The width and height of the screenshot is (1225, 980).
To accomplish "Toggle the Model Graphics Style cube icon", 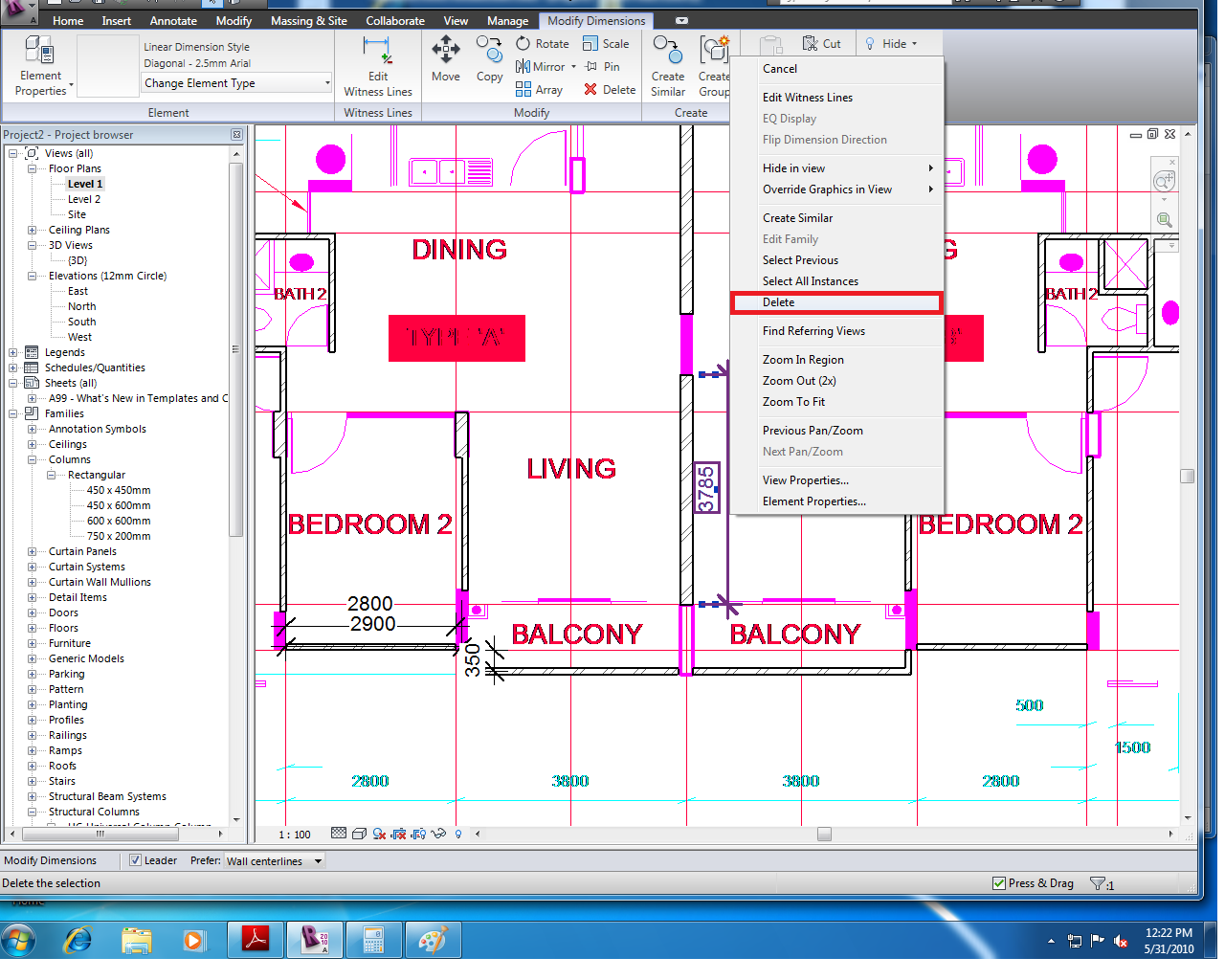I will pyautogui.click(x=359, y=834).
